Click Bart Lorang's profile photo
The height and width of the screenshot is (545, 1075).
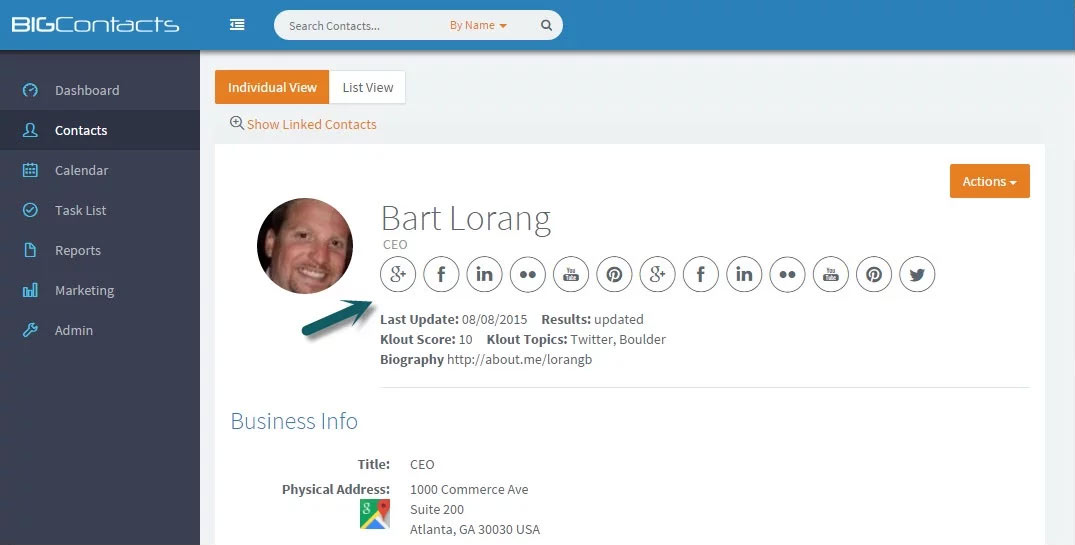click(x=305, y=246)
